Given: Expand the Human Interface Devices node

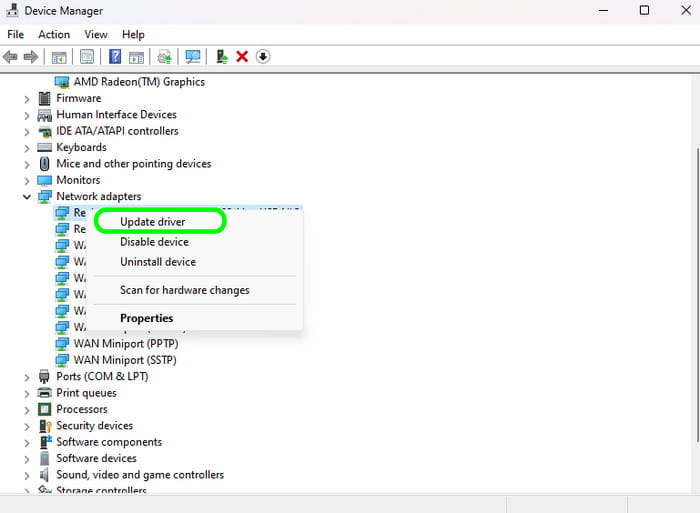Looking at the screenshot, I should [27, 116].
